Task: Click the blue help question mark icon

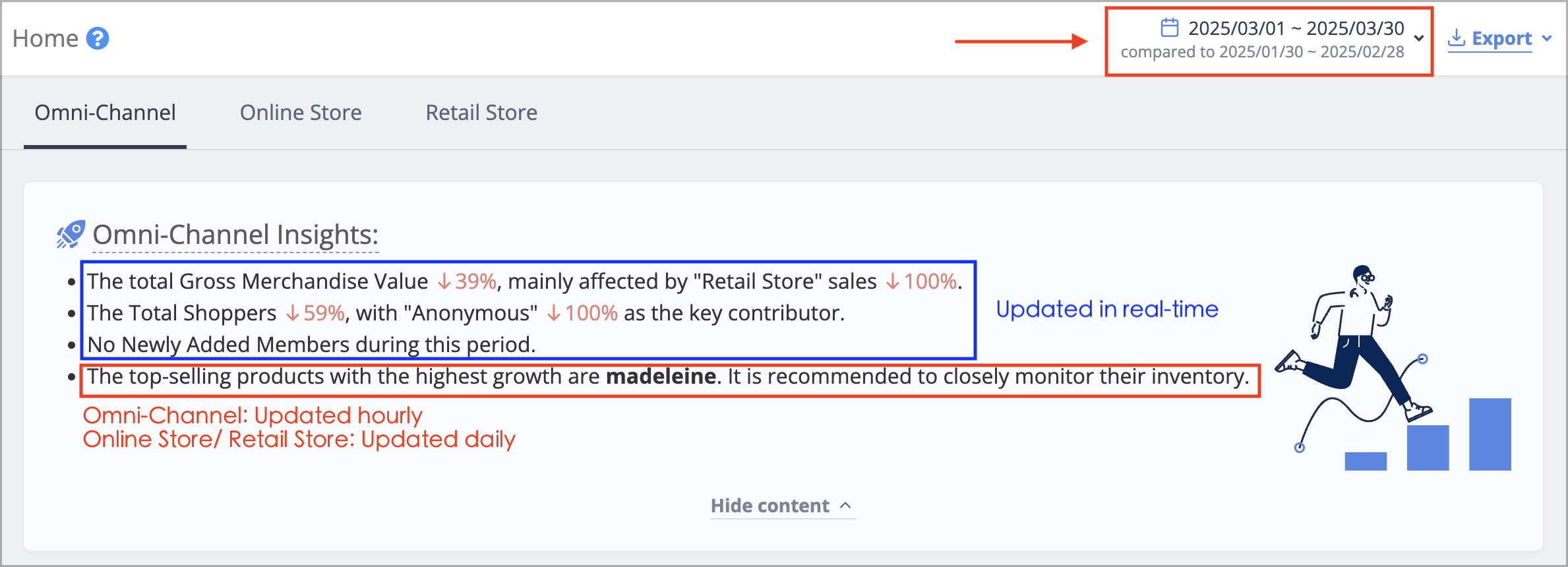Action: pos(98,38)
